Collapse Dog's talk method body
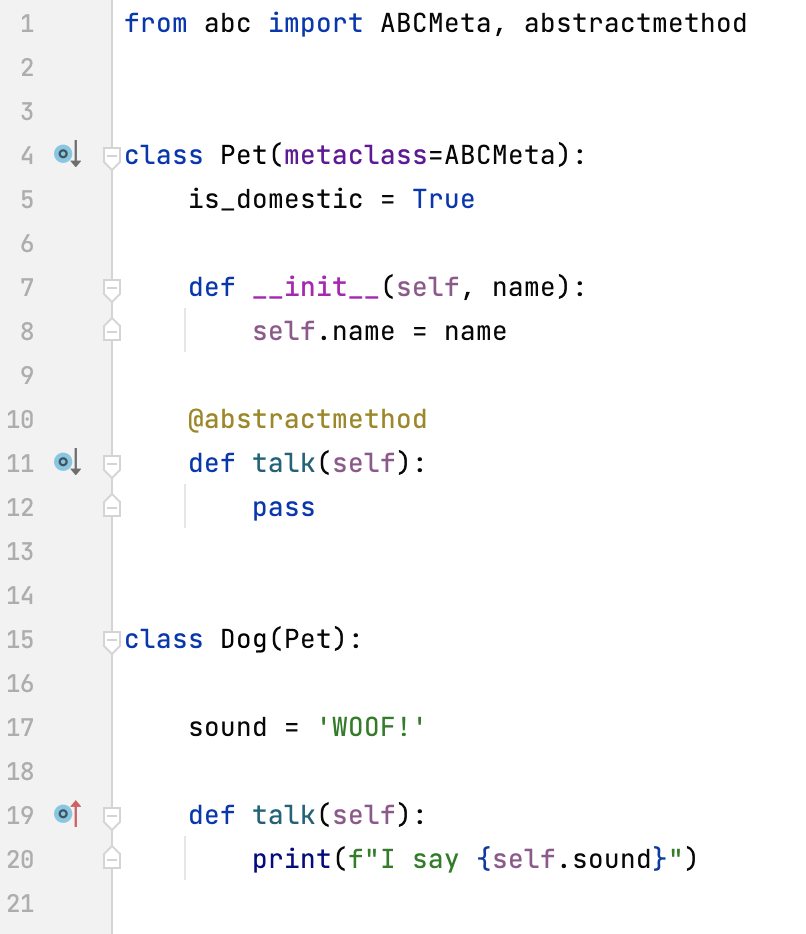806x934 pixels. (111, 815)
